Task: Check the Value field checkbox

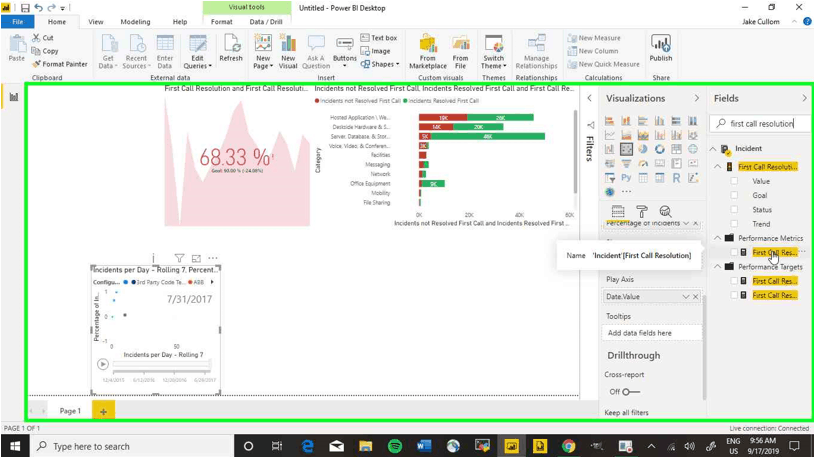Action: pos(734,181)
